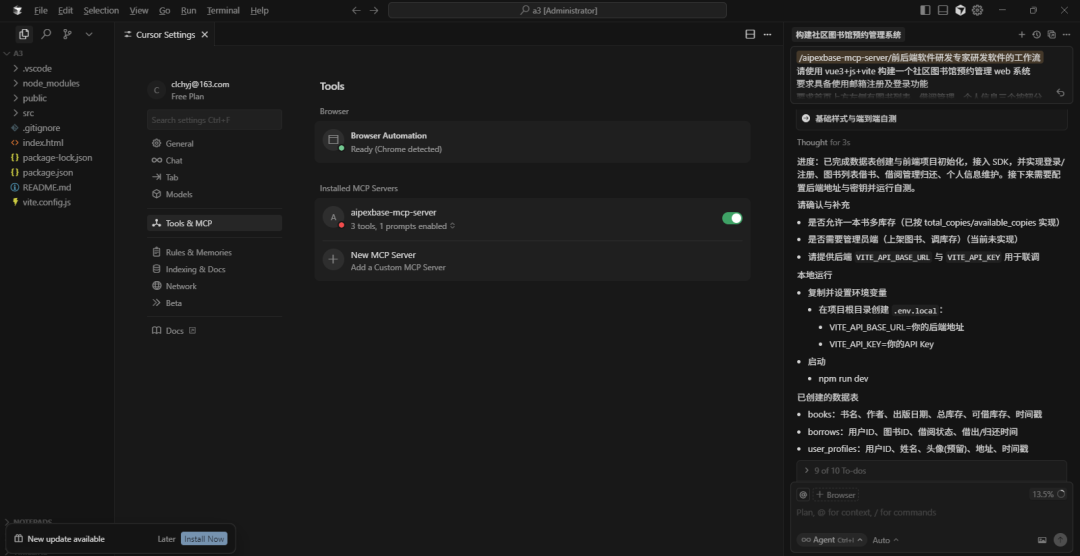The width and height of the screenshot is (1080, 556).
Task: Open the Help menu
Action: pos(260,10)
